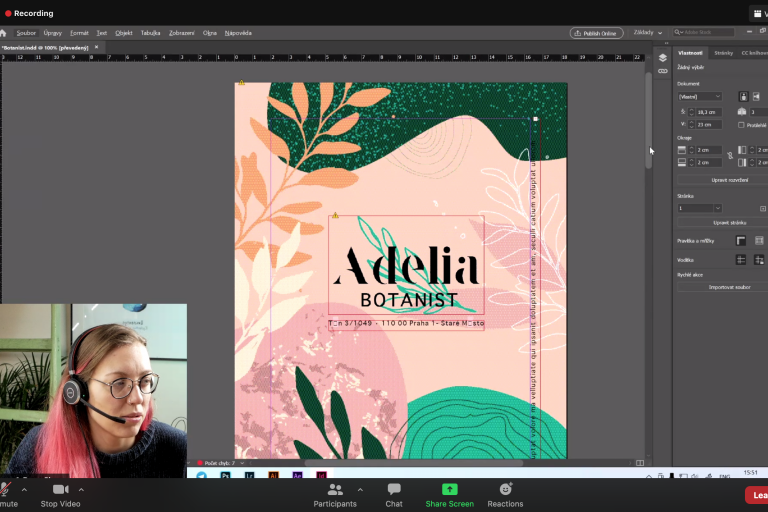Enable the Protilehlé facing pages checkbox

tap(741, 125)
